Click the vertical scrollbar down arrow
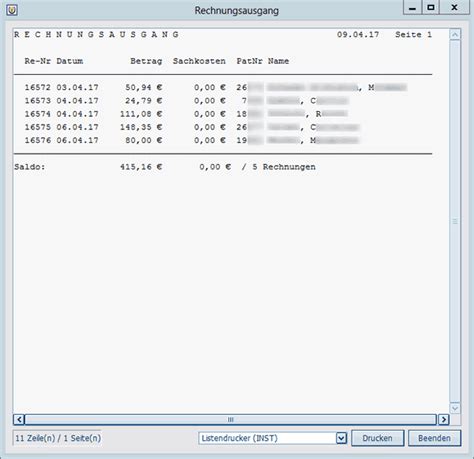This screenshot has height=459, width=474. (455, 408)
